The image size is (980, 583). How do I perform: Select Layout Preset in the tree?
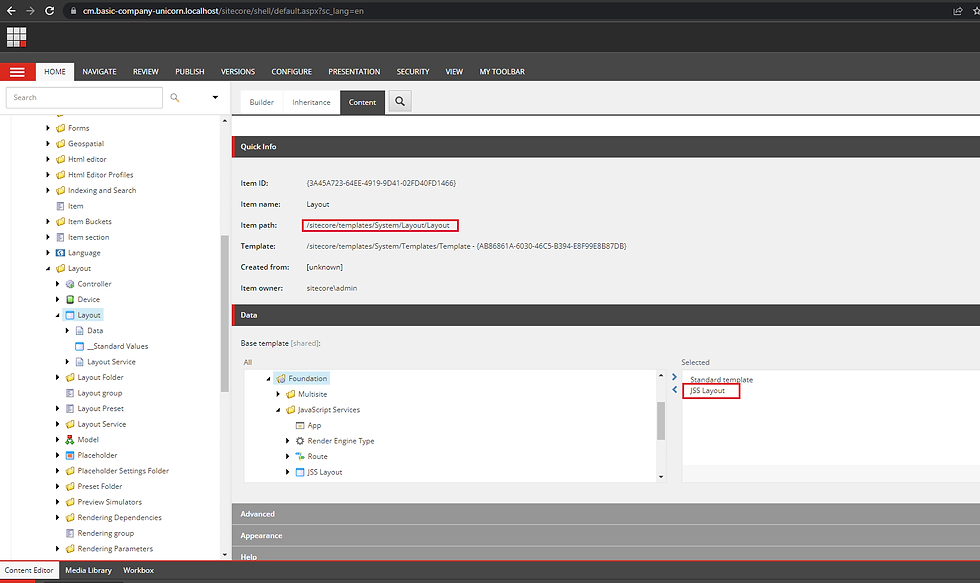pos(101,409)
